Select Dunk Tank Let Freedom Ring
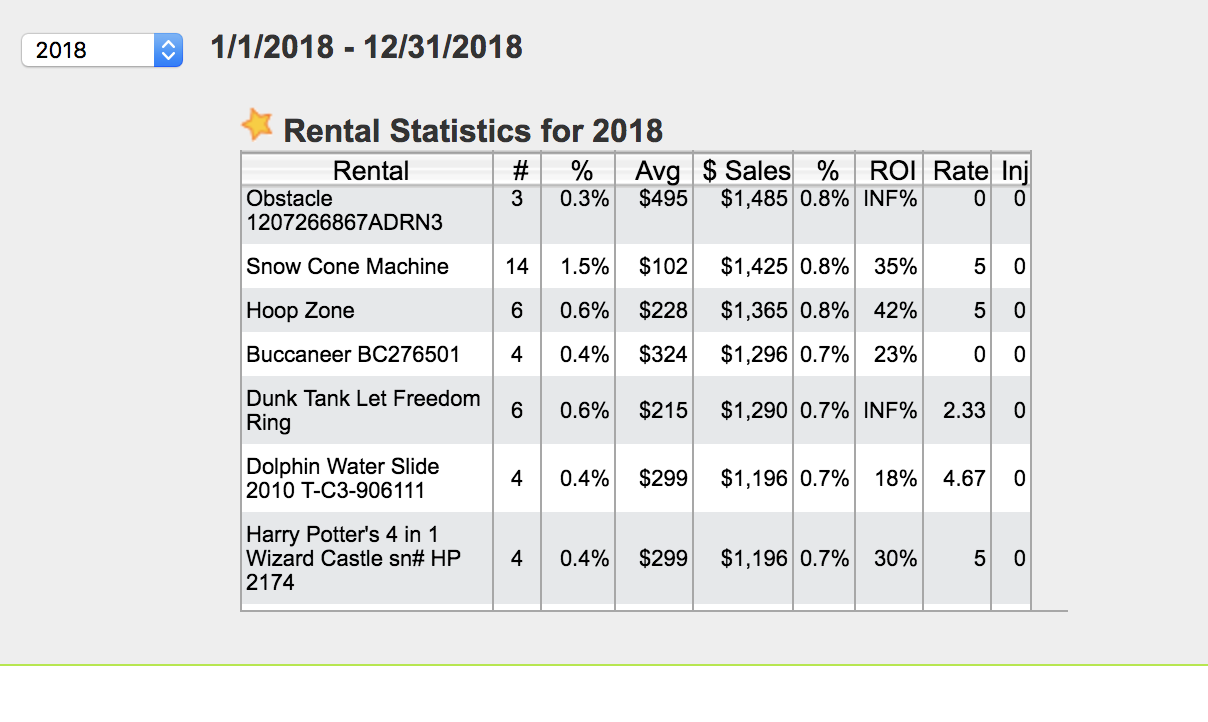Image resolution: width=1208 pixels, height=722 pixels. pyautogui.click(x=363, y=410)
